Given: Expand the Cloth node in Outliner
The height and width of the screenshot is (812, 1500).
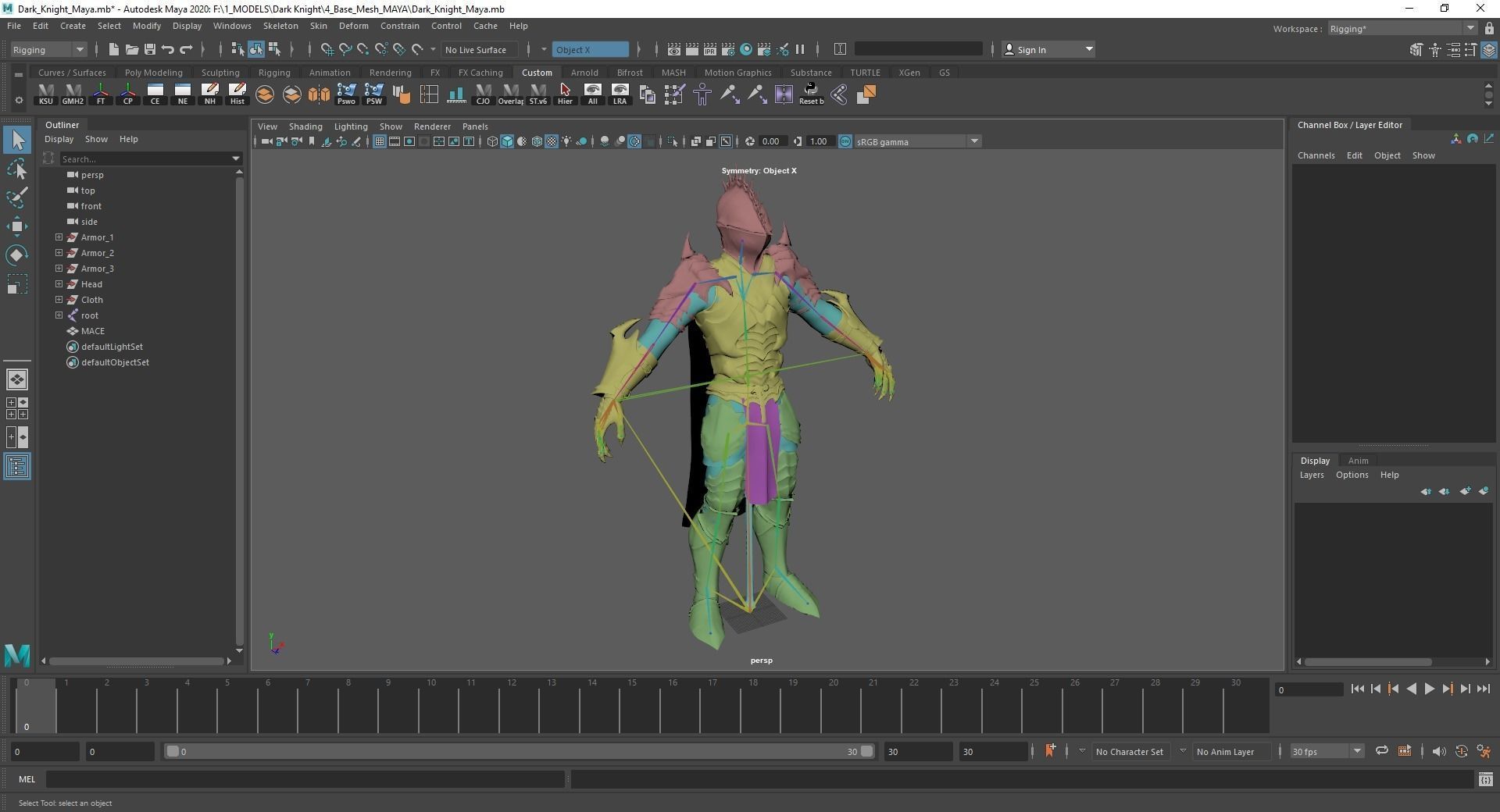Looking at the screenshot, I should click(59, 299).
